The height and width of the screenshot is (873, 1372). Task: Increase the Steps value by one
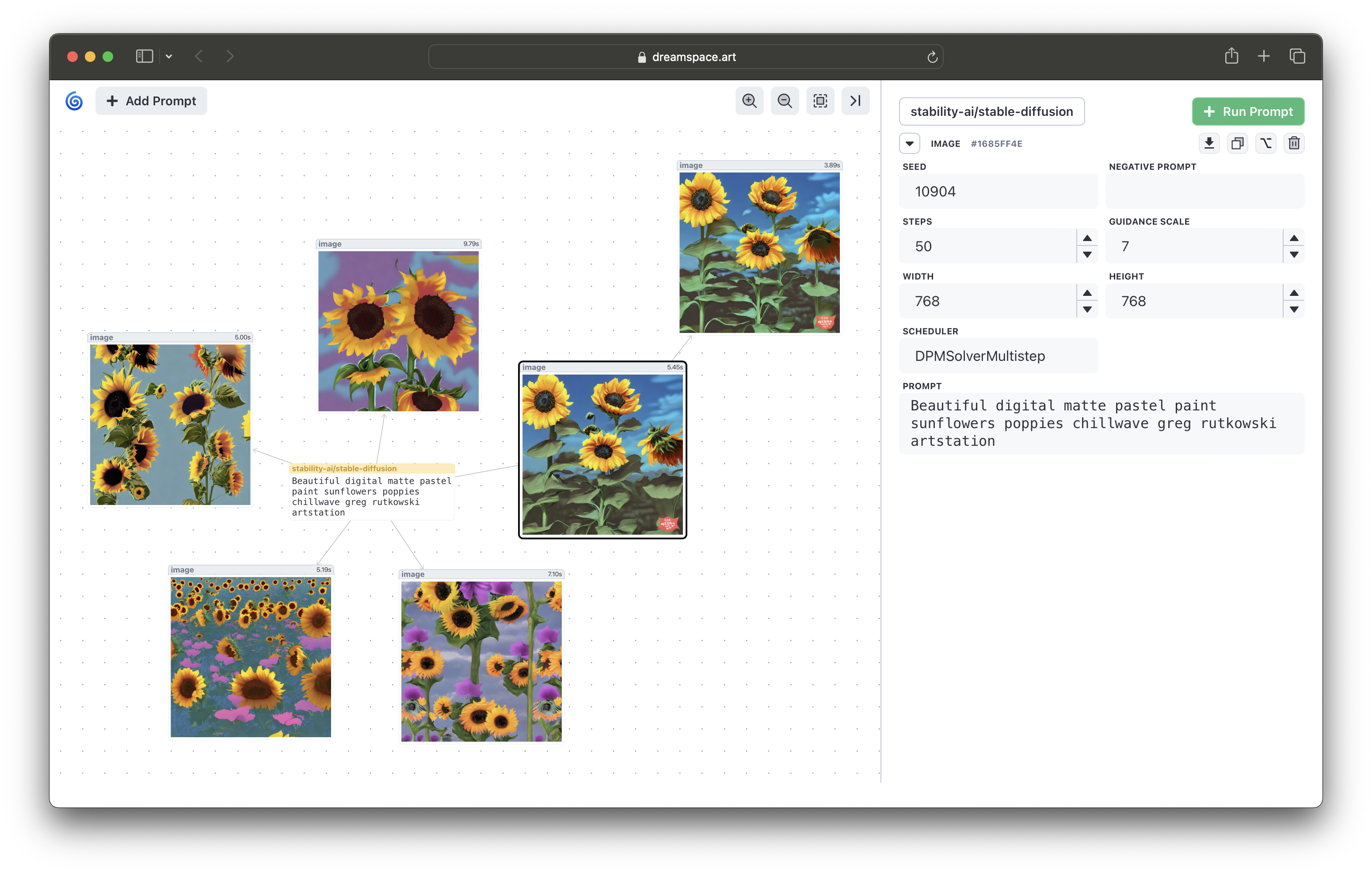coord(1087,238)
